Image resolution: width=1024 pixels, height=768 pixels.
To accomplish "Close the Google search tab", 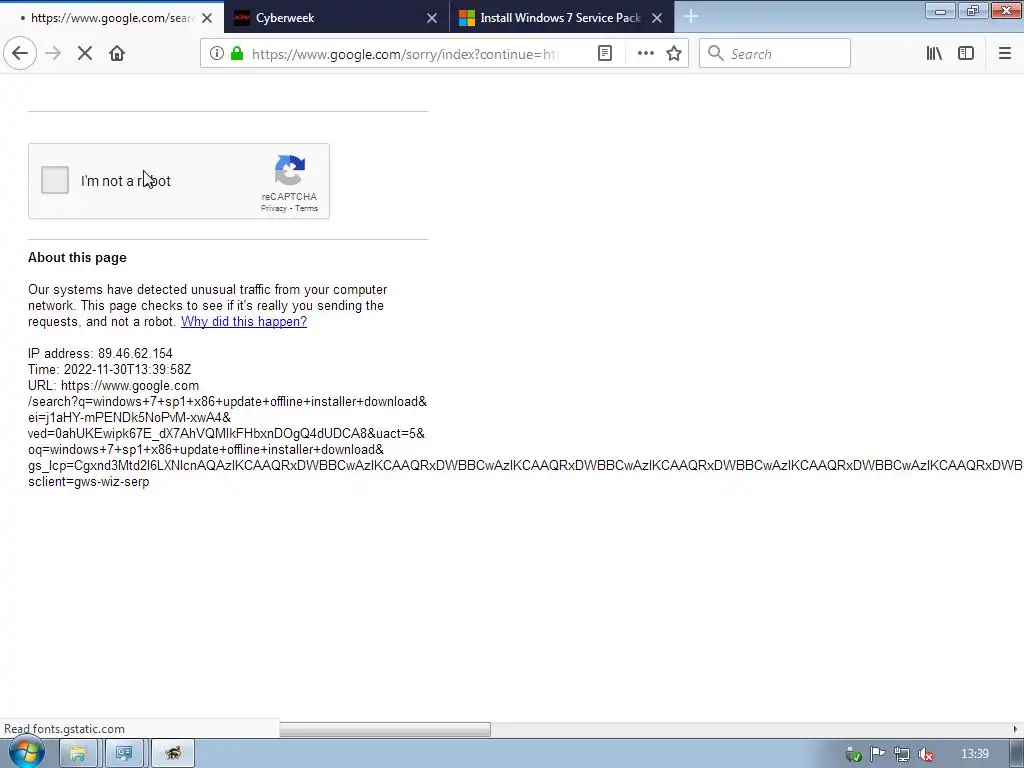I will (207, 18).
